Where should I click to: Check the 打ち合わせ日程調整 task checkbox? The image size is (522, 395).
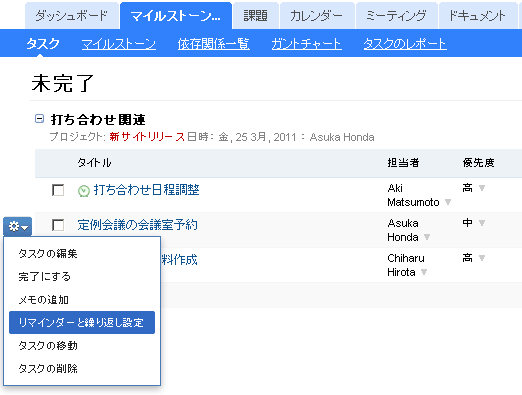(58, 190)
